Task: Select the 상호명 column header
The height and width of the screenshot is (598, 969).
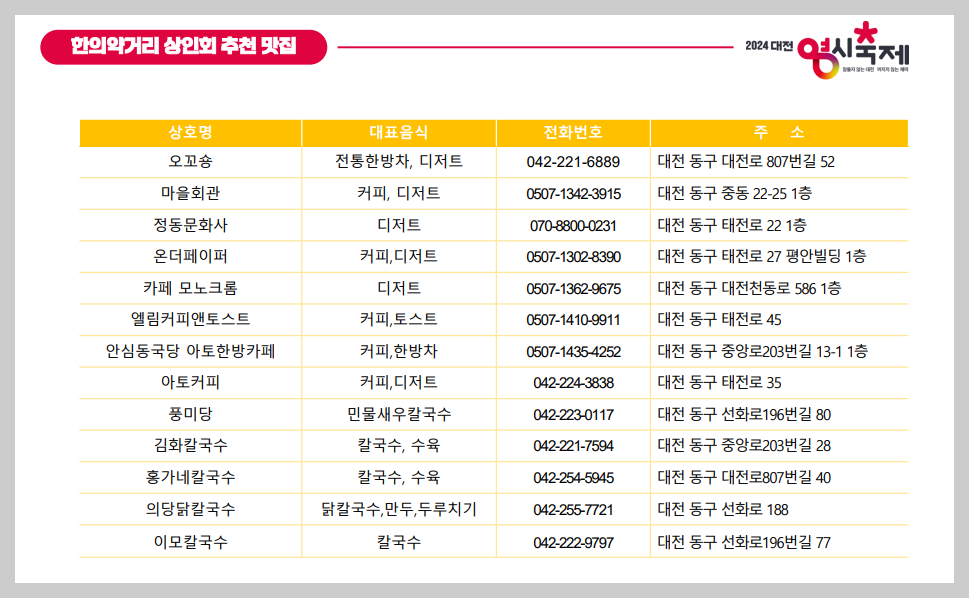Action: 190,132
